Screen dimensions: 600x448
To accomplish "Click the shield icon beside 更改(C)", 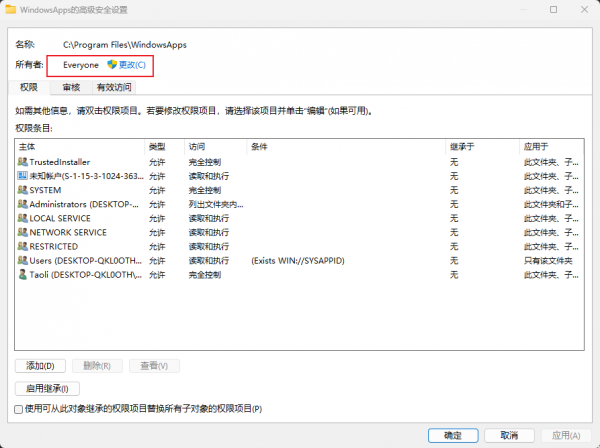I will (x=112, y=65).
